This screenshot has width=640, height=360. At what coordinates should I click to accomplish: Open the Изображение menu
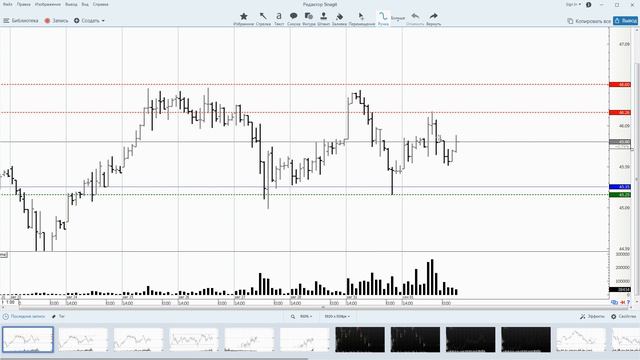[x=48, y=4]
